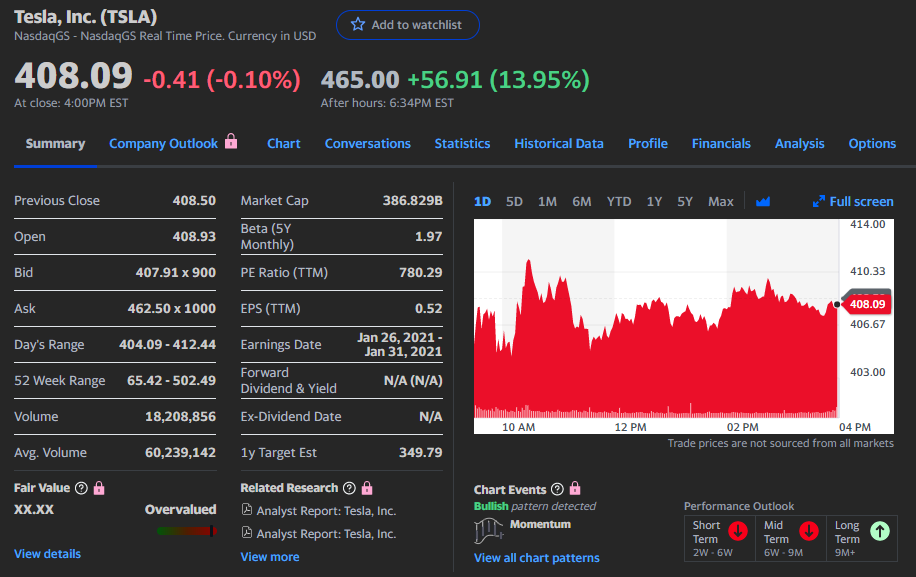Click the Earnings Date Jan 26, 2021 value

(x=400, y=345)
